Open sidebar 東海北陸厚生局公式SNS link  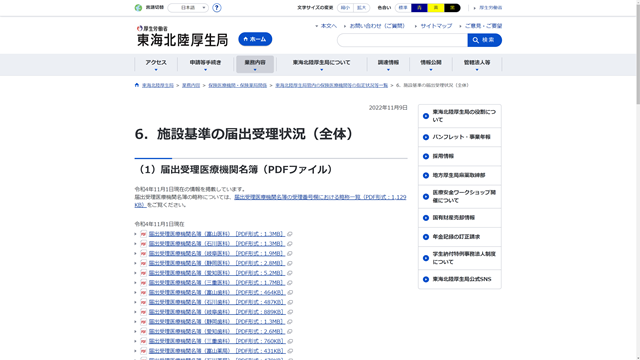[460, 279]
